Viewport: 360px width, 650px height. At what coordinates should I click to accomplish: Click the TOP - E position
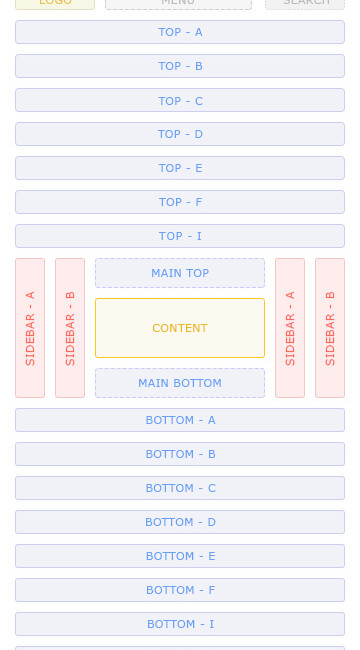coord(180,168)
